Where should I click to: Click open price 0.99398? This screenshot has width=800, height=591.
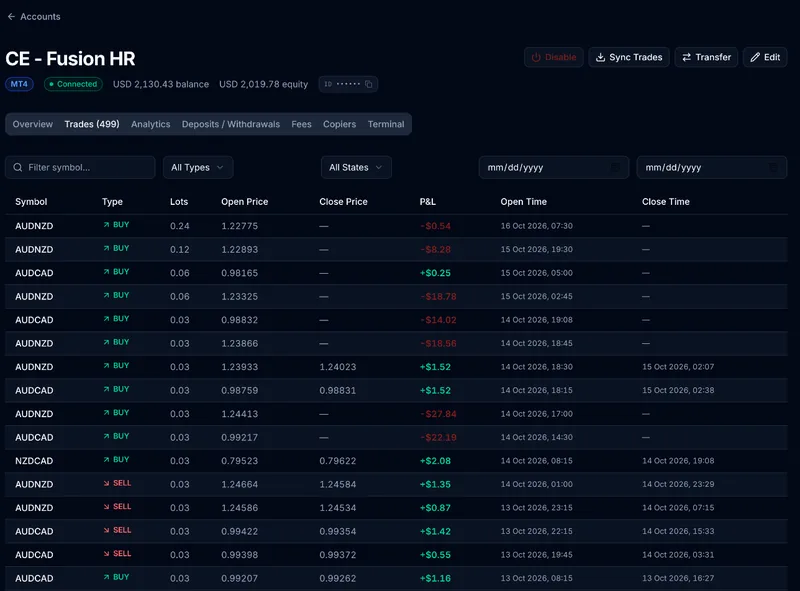pos(239,555)
